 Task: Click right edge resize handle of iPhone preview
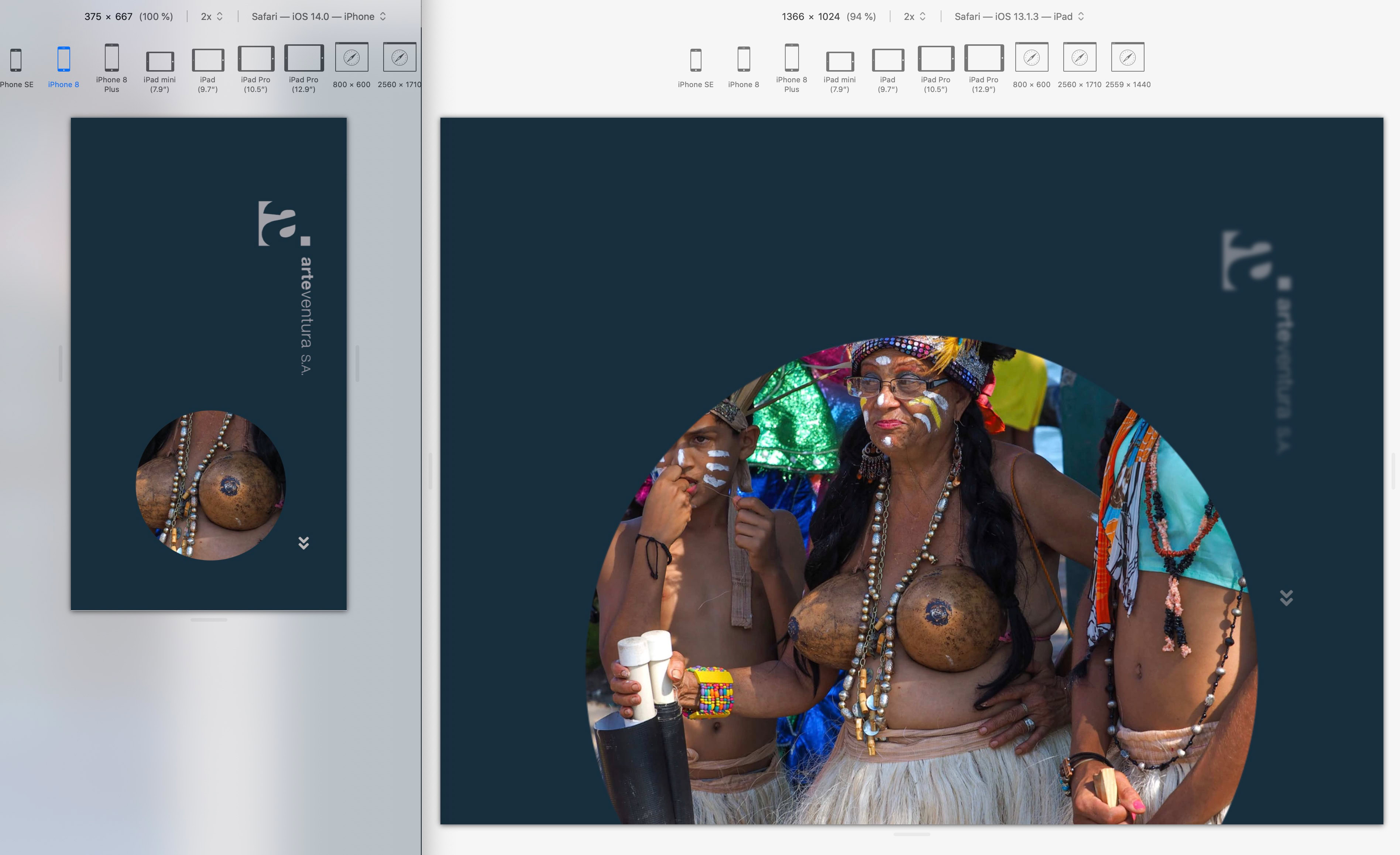coord(357,364)
